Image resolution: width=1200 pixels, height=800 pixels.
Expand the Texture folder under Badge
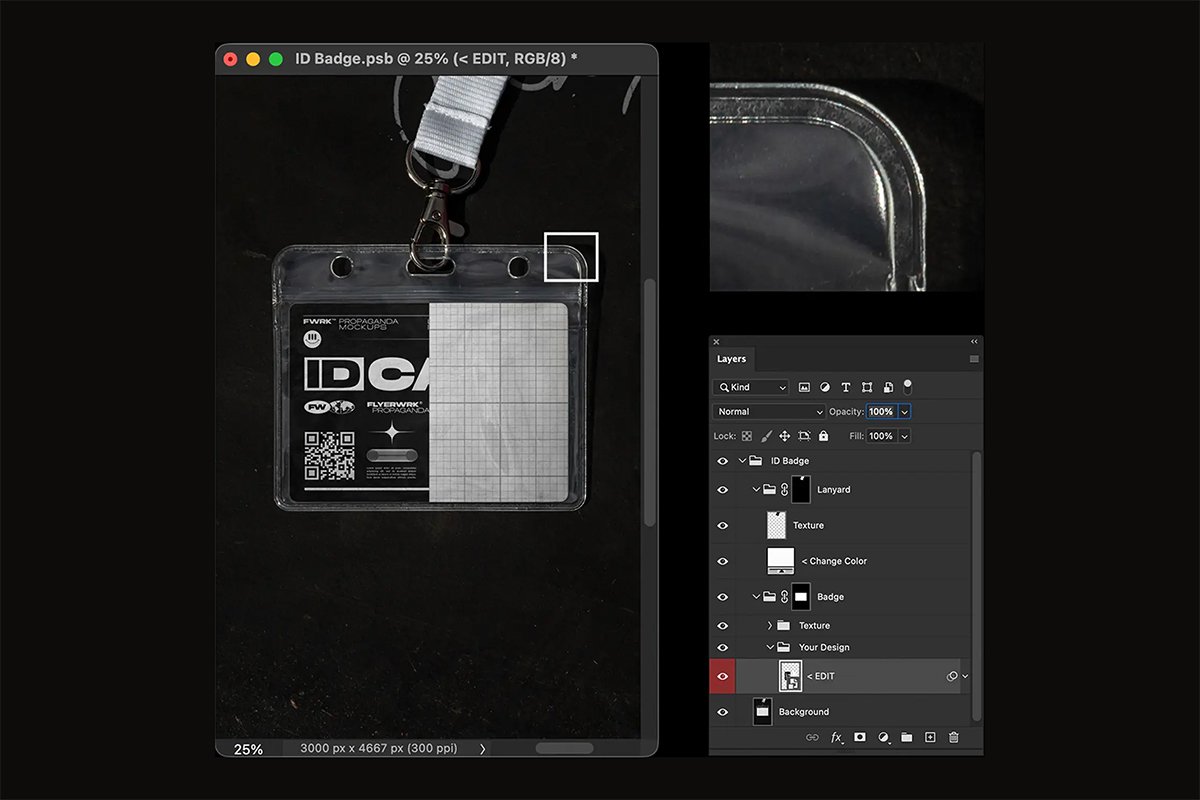pos(770,625)
